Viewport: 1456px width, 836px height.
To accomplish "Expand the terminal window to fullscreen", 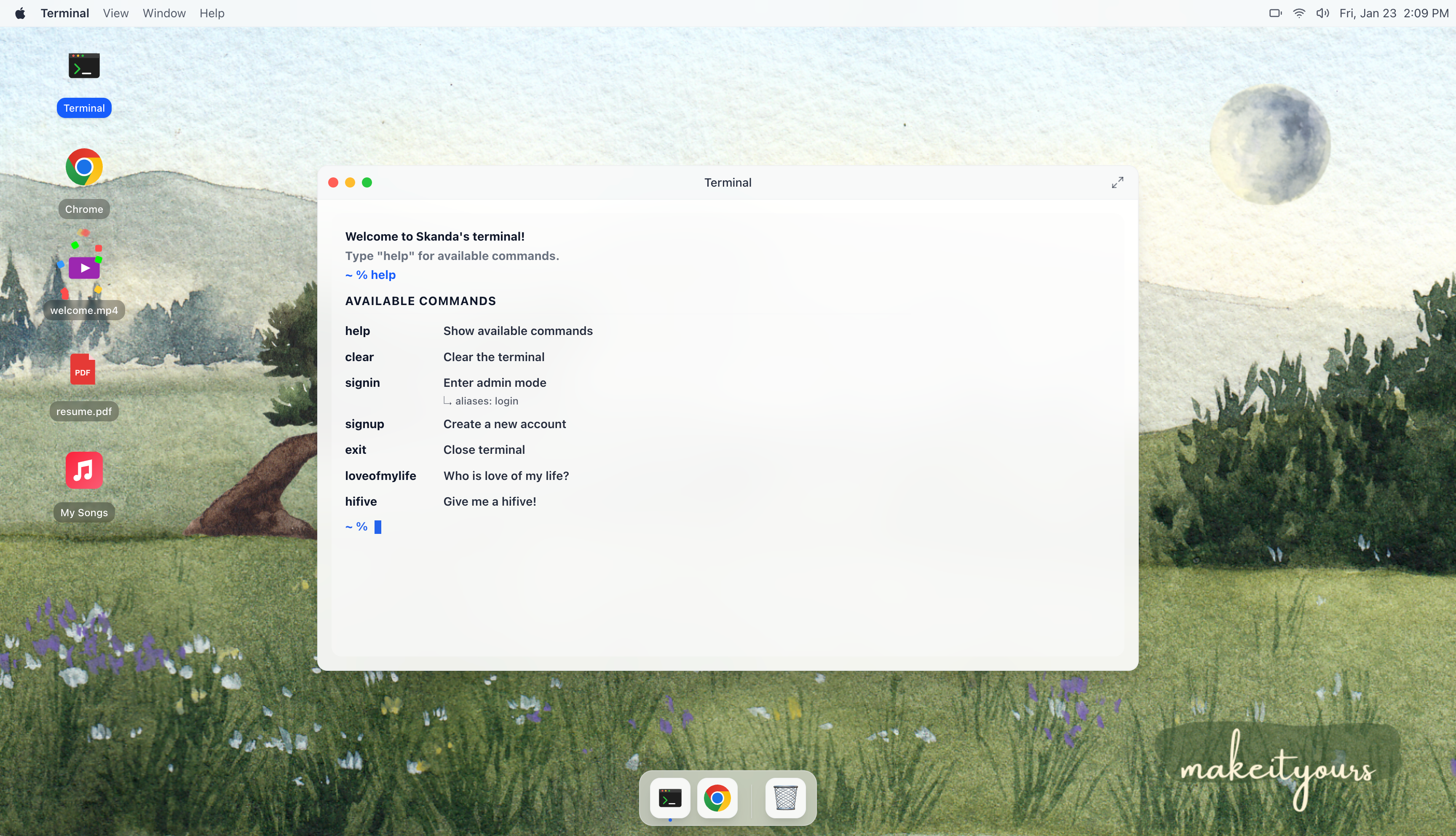I will coord(1117,182).
